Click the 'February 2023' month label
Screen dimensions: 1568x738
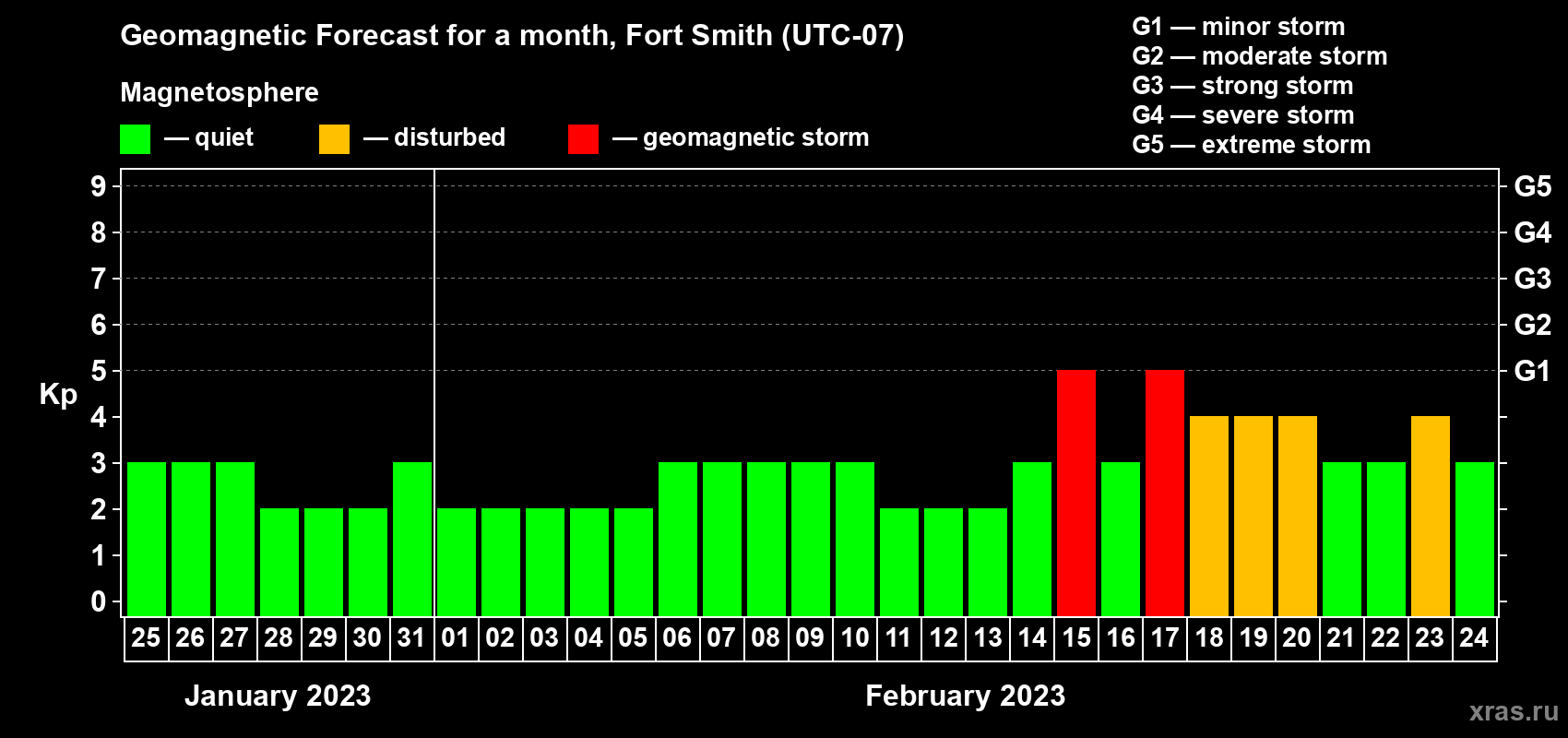[x=966, y=696]
